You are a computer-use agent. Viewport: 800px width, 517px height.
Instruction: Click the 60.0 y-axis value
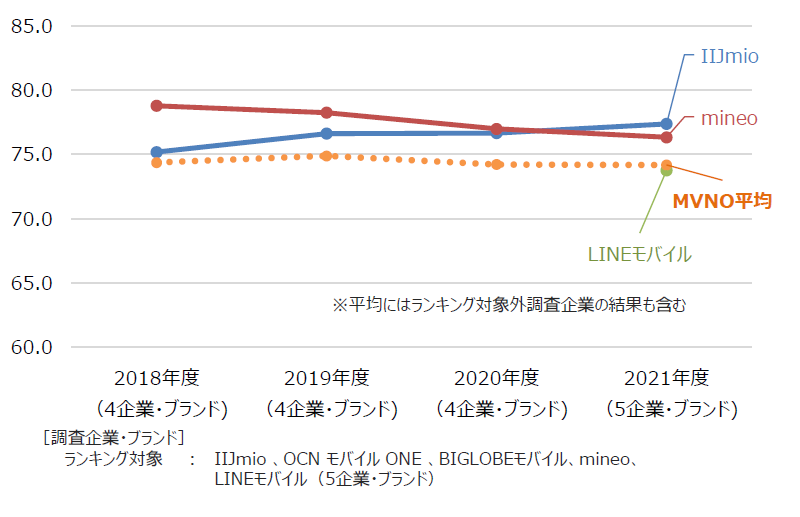coord(32,348)
